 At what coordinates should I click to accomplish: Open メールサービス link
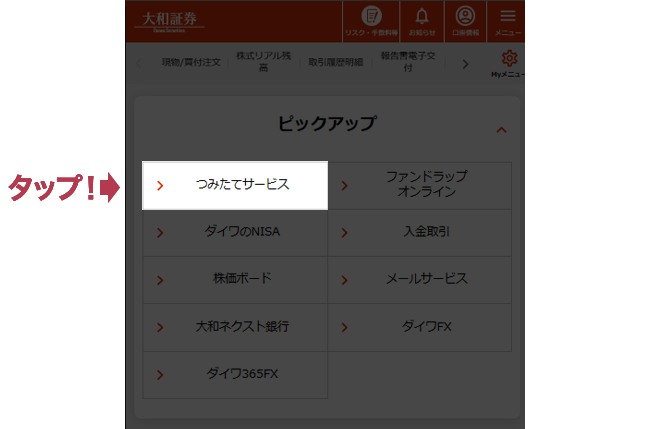tap(419, 279)
